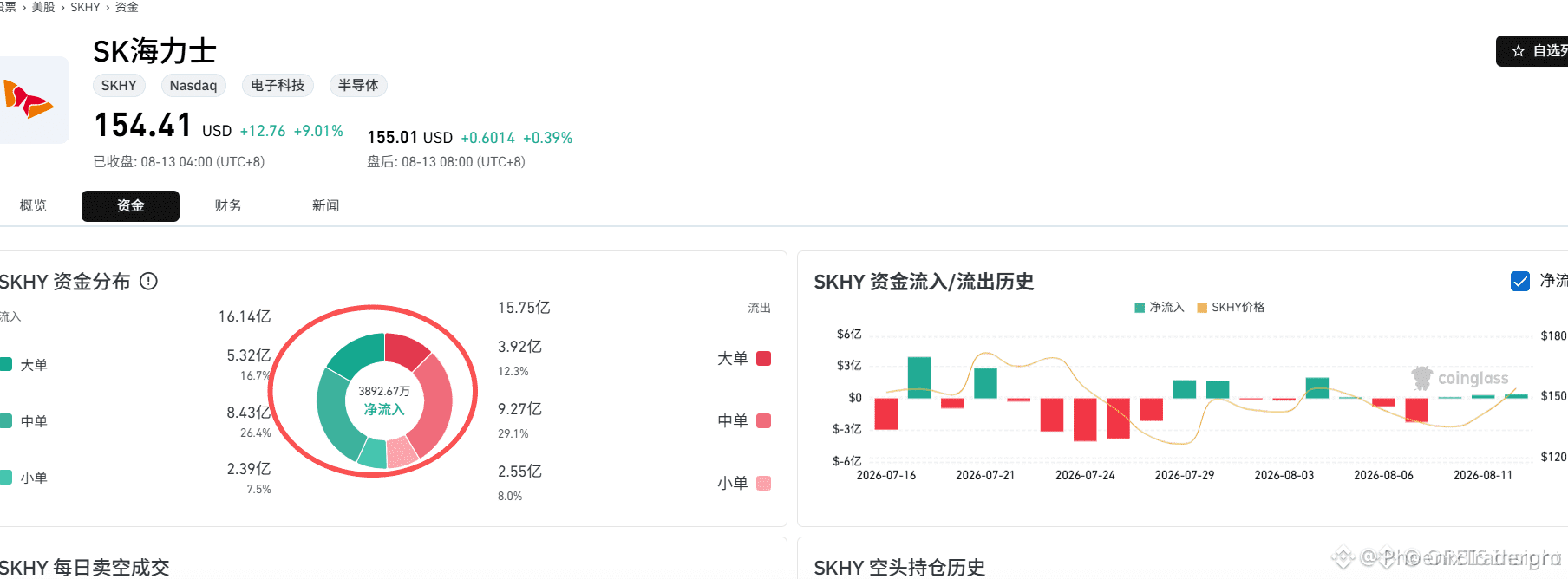Click the SKHY 每日卖空成交 heading
Screen dimensions: 1568x579
pos(84,568)
